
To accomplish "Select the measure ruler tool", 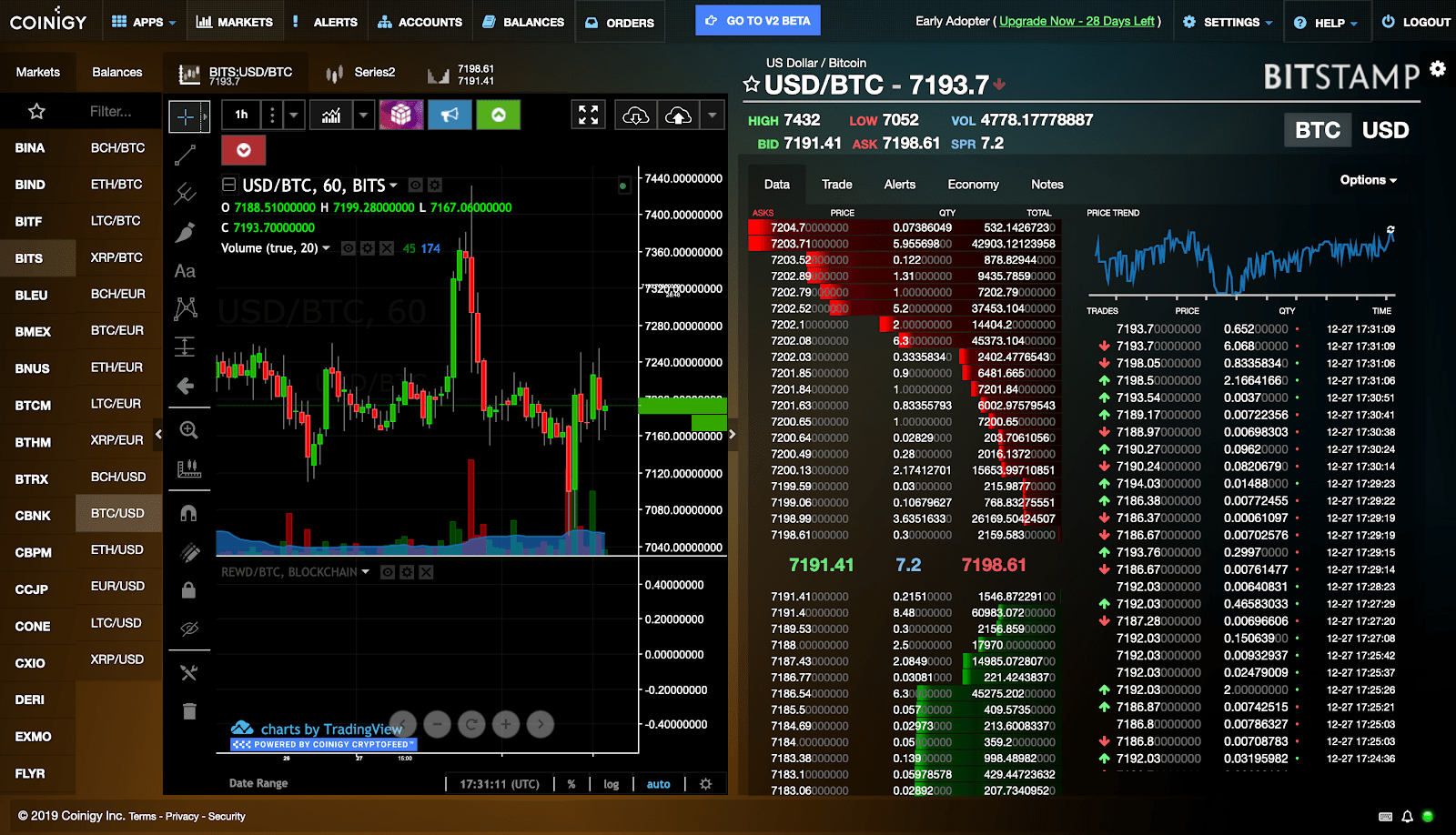I will point(188,468).
